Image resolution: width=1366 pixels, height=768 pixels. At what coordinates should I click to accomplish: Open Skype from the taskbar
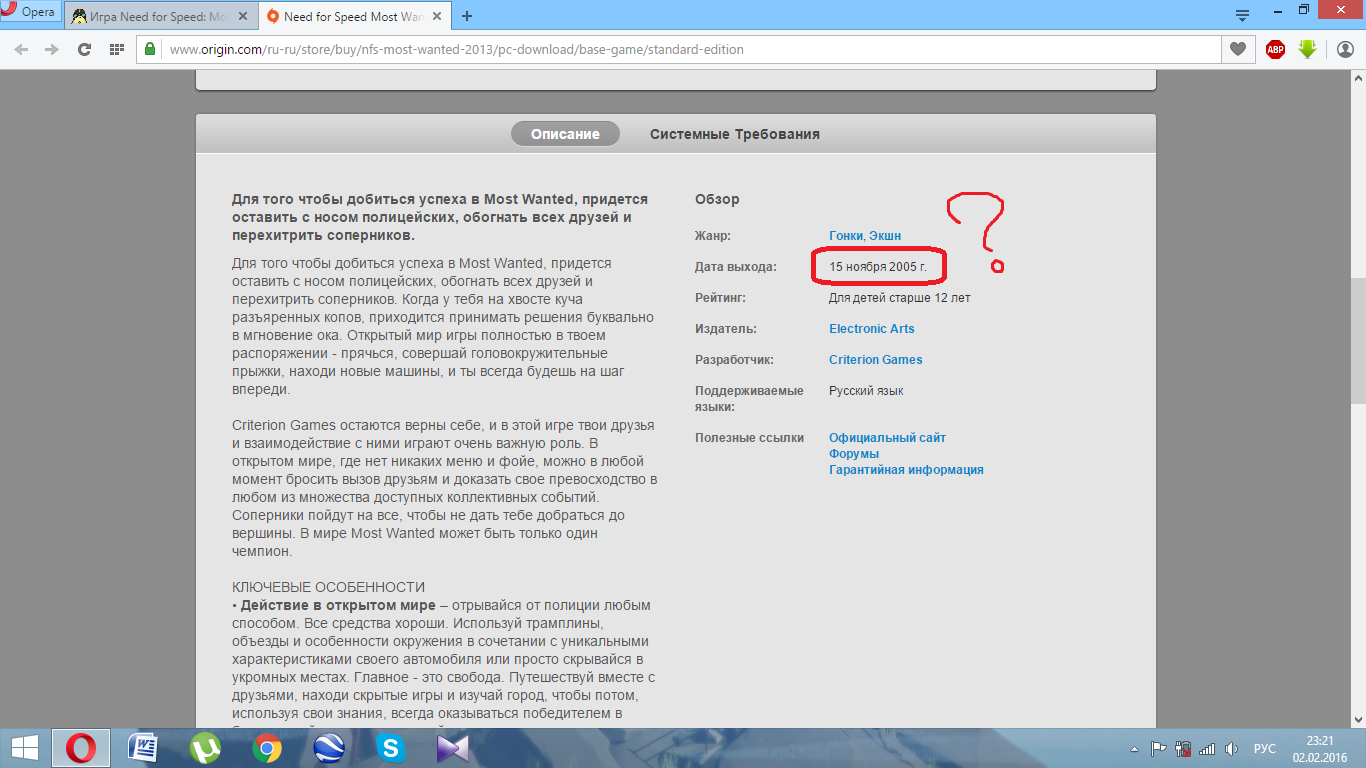coord(390,748)
